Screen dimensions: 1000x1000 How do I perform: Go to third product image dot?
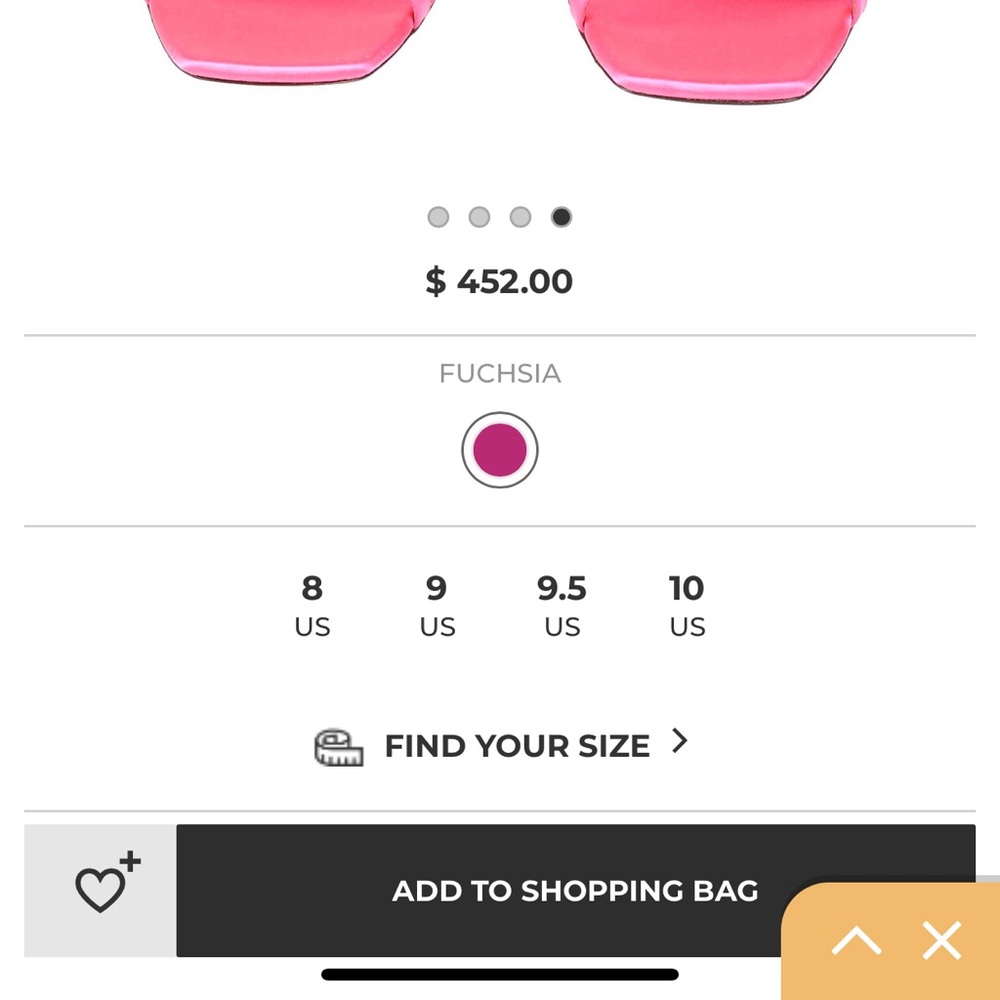click(520, 217)
